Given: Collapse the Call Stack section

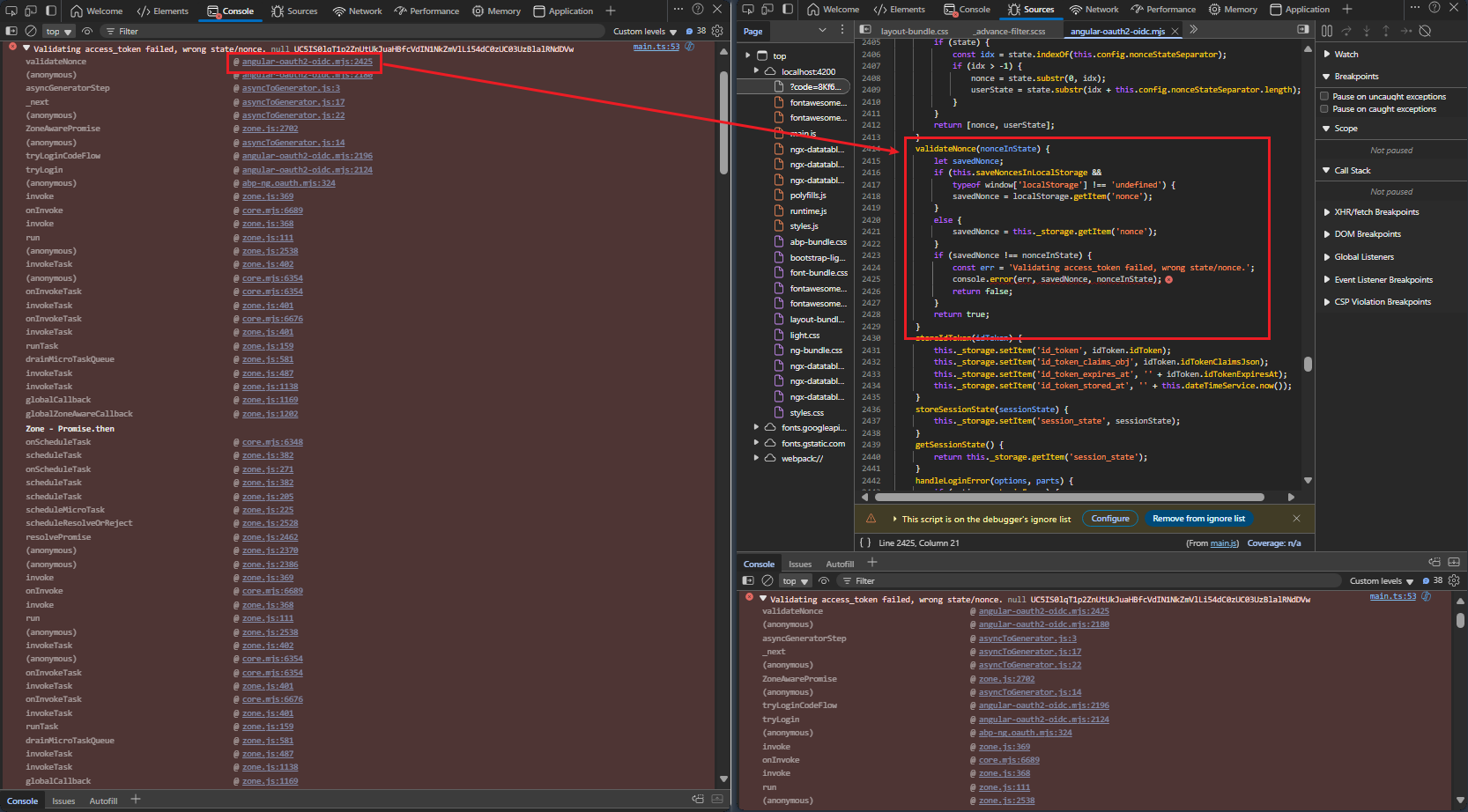Looking at the screenshot, I should [1352, 171].
